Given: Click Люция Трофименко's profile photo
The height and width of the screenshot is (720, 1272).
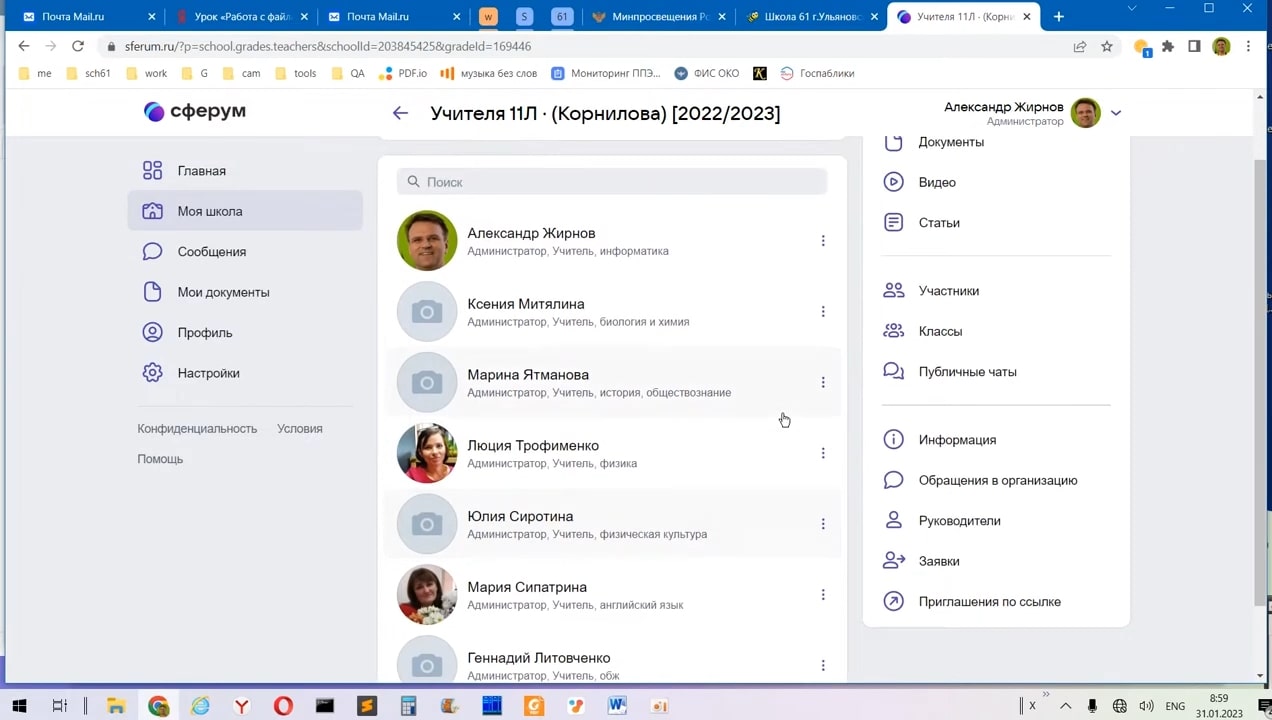Looking at the screenshot, I should pos(427,453).
